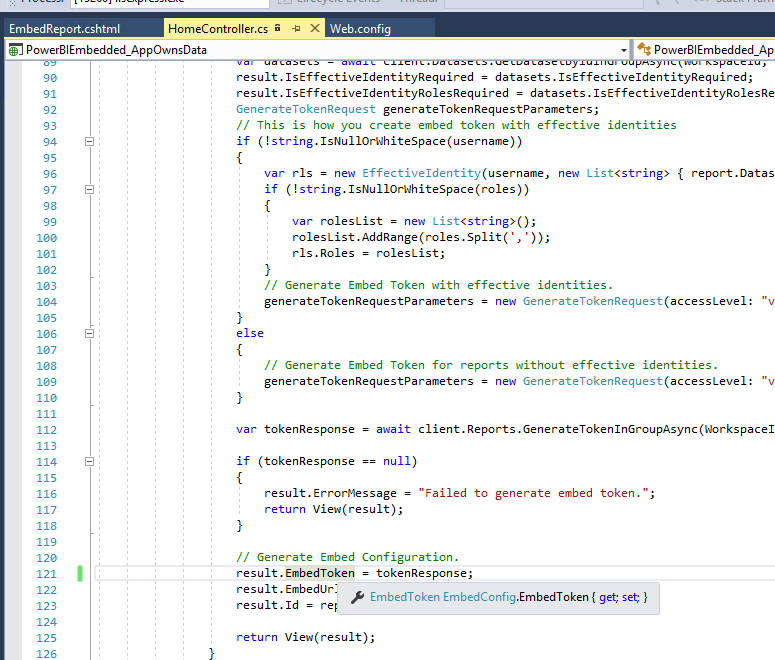Click line number 112 in the margin
This screenshot has height=660, width=775.
click(x=46, y=430)
